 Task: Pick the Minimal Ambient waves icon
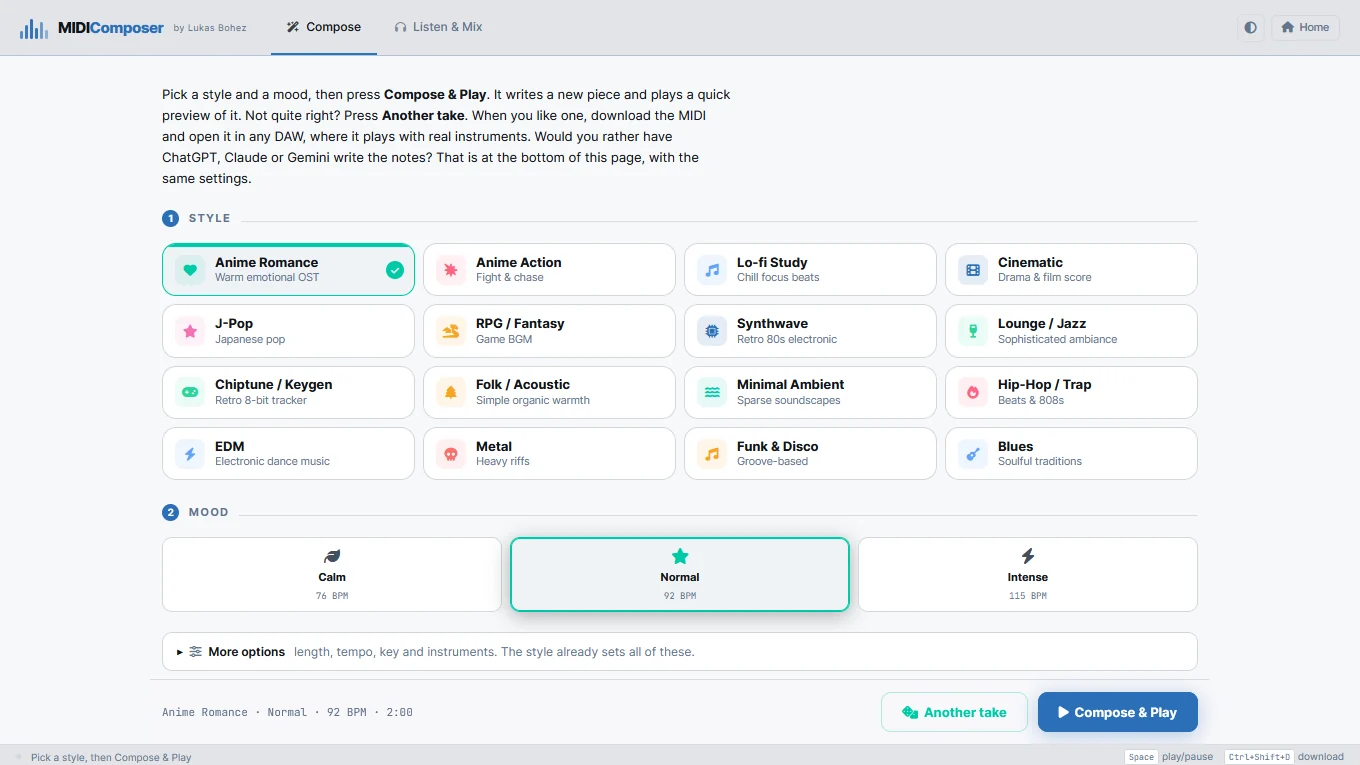(x=712, y=392)
